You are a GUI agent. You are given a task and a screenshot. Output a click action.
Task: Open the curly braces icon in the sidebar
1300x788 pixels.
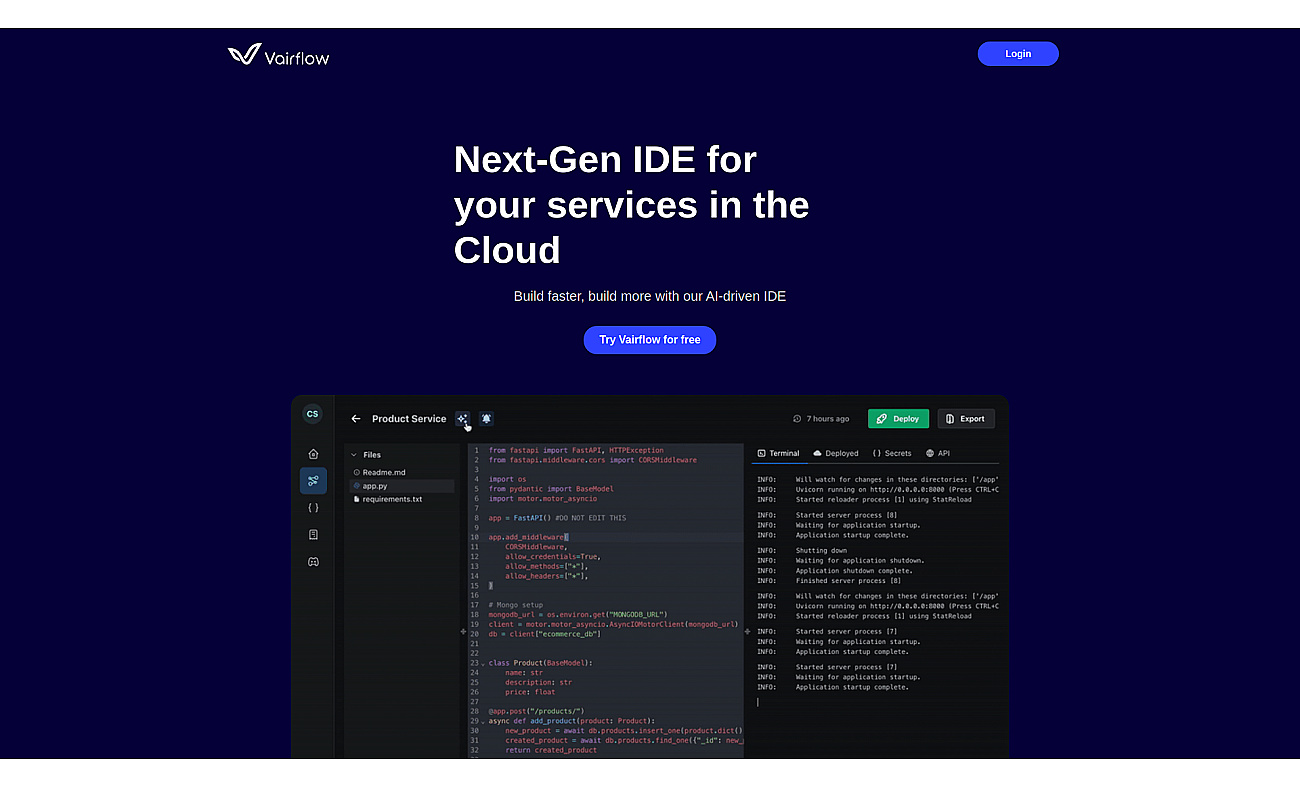[313, 508]
